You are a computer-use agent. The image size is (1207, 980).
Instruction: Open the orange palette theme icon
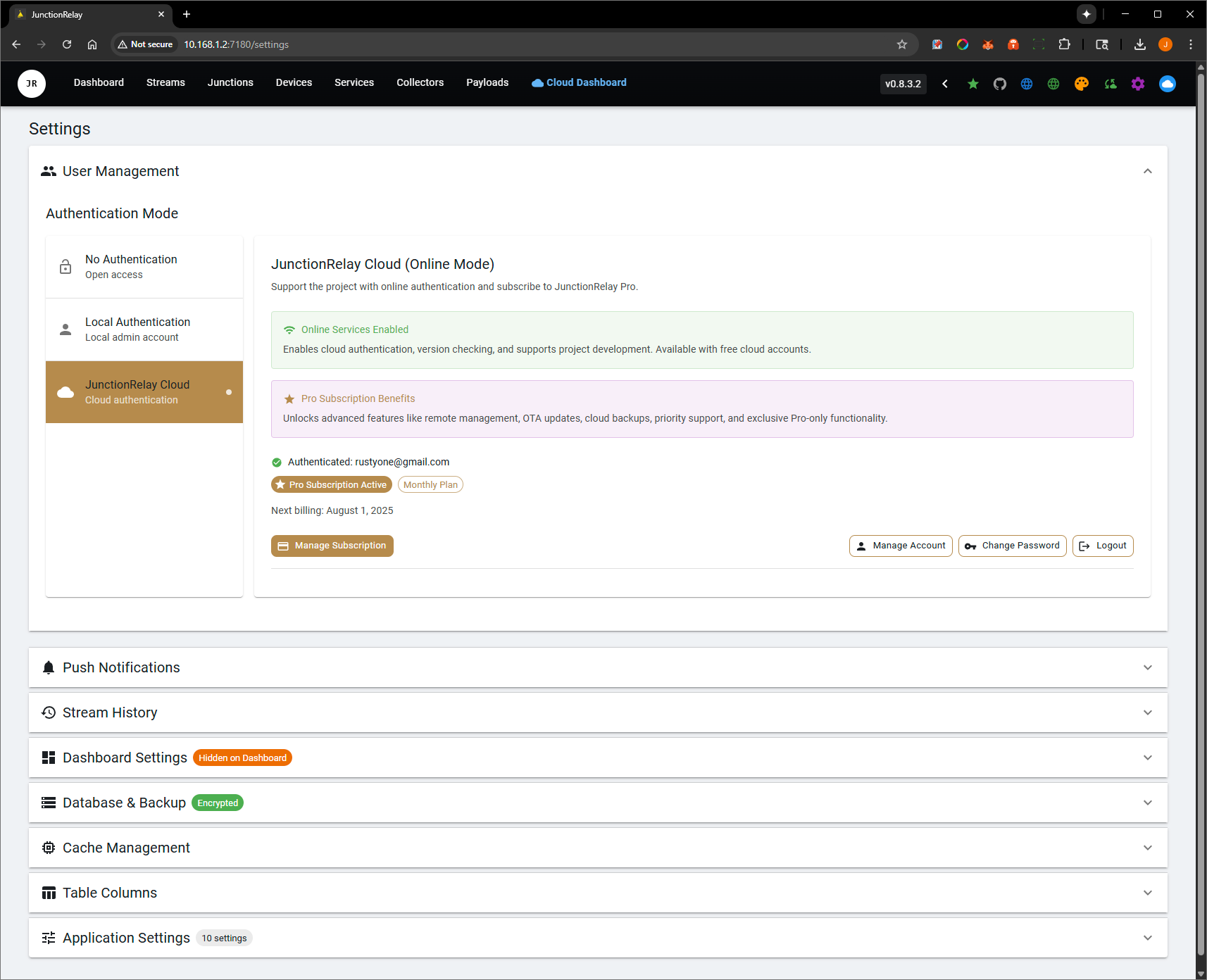pos(1082,84)
